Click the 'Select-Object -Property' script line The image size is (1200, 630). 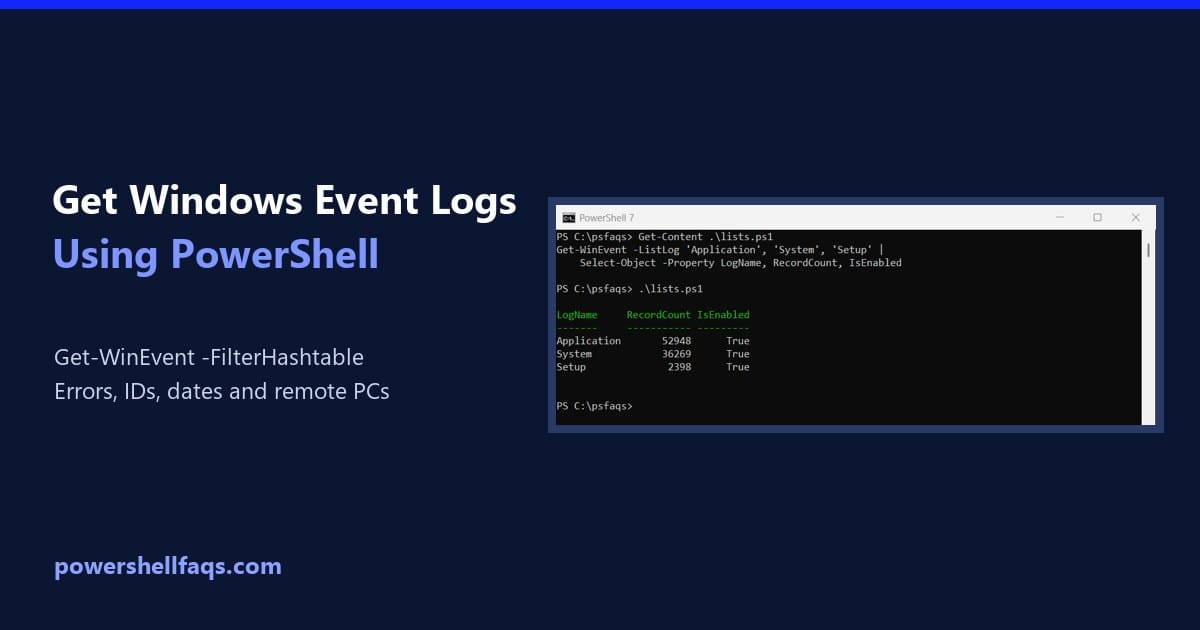tap(741, 263)
